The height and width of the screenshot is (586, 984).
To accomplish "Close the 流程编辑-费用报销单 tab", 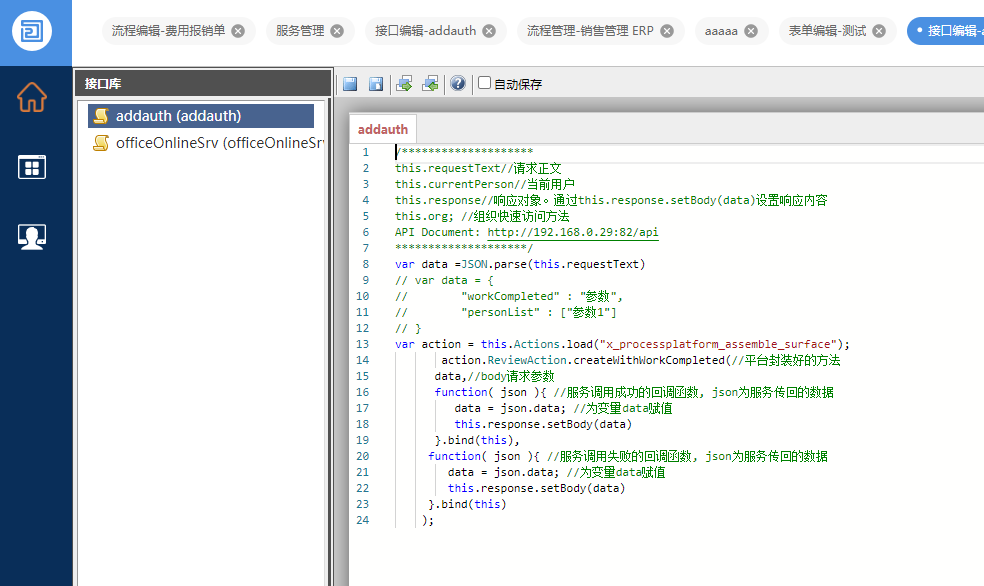I will click(238, 31).
